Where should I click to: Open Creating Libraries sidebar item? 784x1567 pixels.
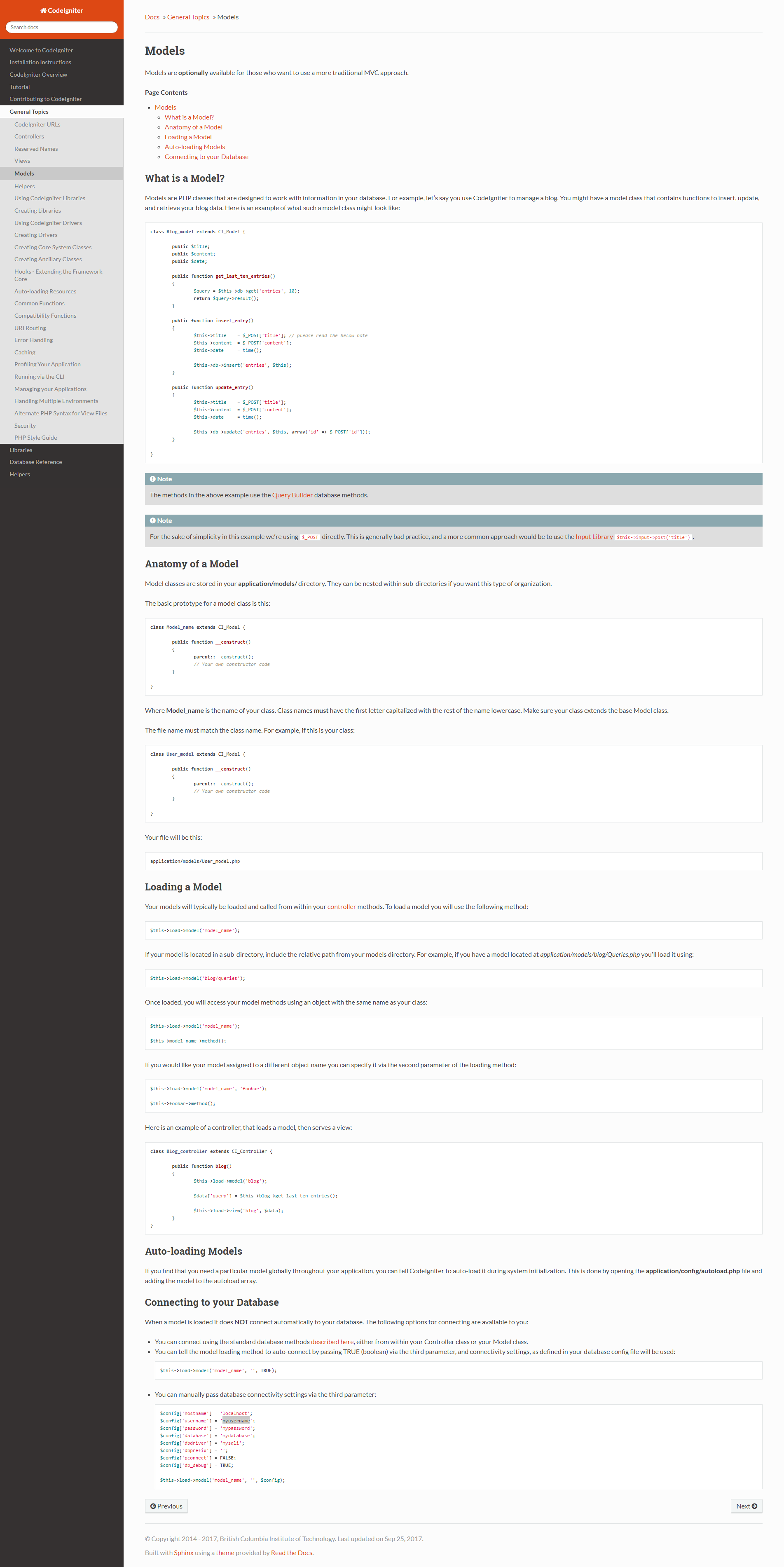click(x=61, y=211)
